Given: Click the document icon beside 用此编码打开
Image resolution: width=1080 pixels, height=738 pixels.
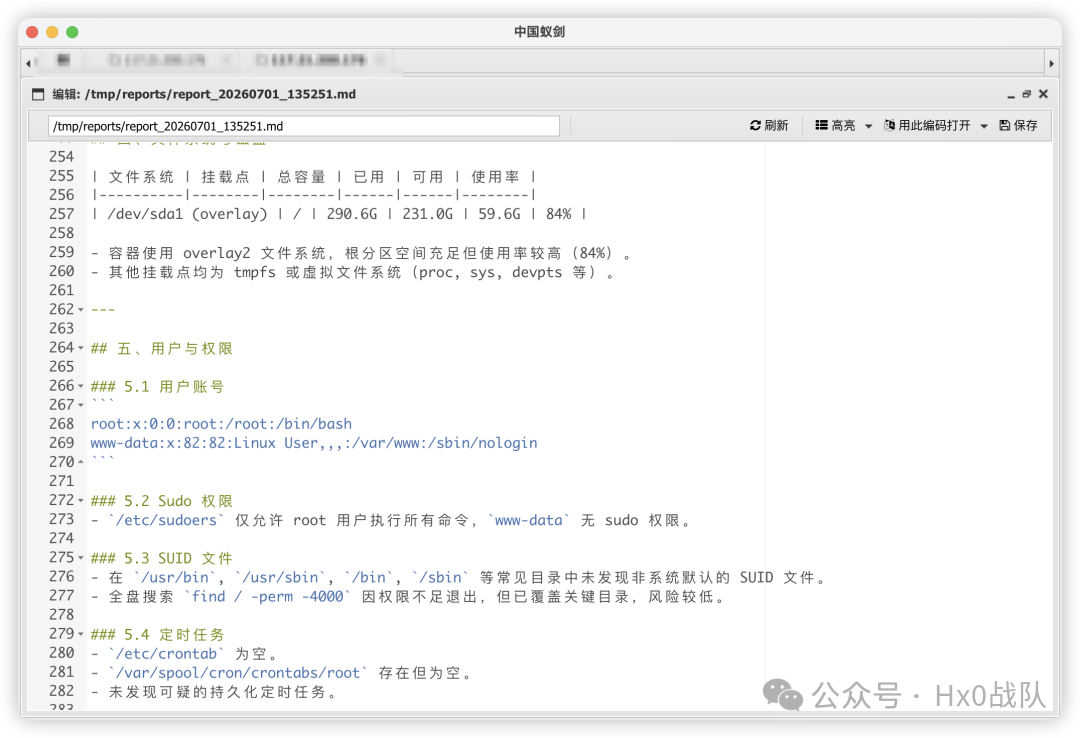Looking at the screenshot, I should 889,125.
